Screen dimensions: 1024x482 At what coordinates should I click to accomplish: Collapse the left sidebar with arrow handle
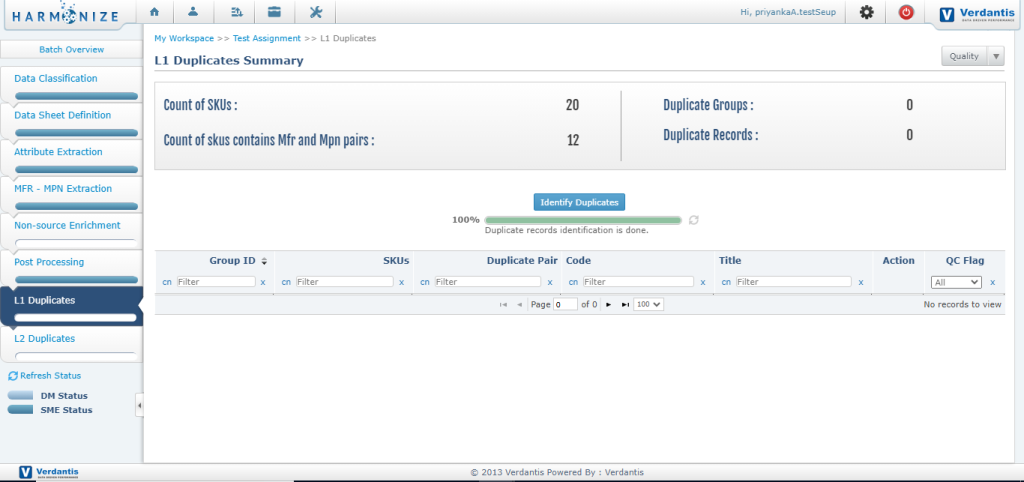point(139,406)
